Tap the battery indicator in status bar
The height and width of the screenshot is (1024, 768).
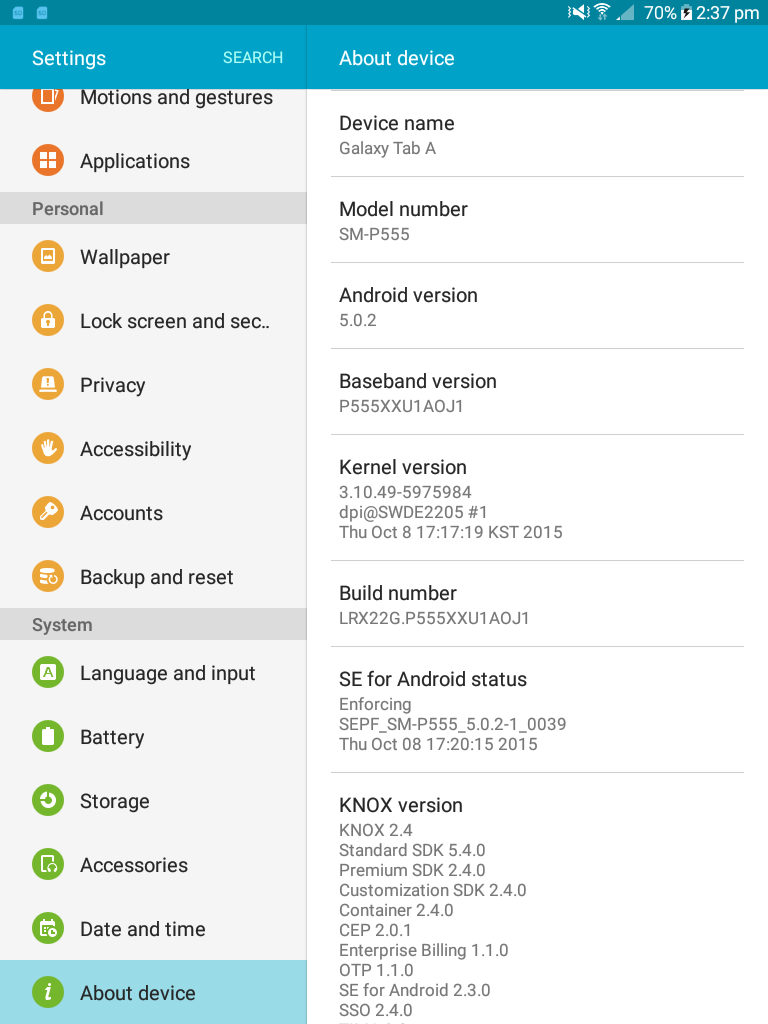coord(686,13)
